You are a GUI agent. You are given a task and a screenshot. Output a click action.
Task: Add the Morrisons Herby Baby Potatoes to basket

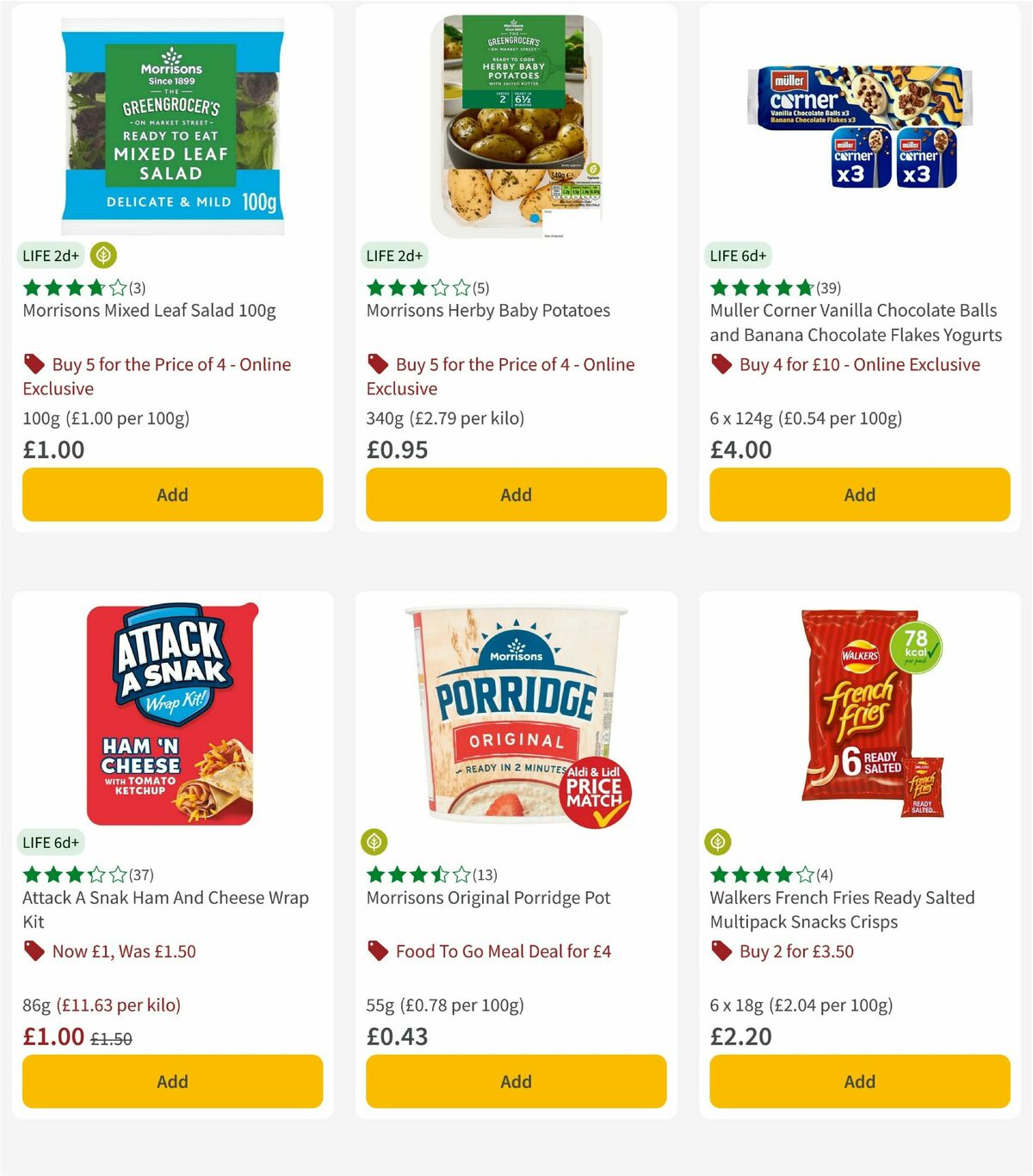(516, 494)
